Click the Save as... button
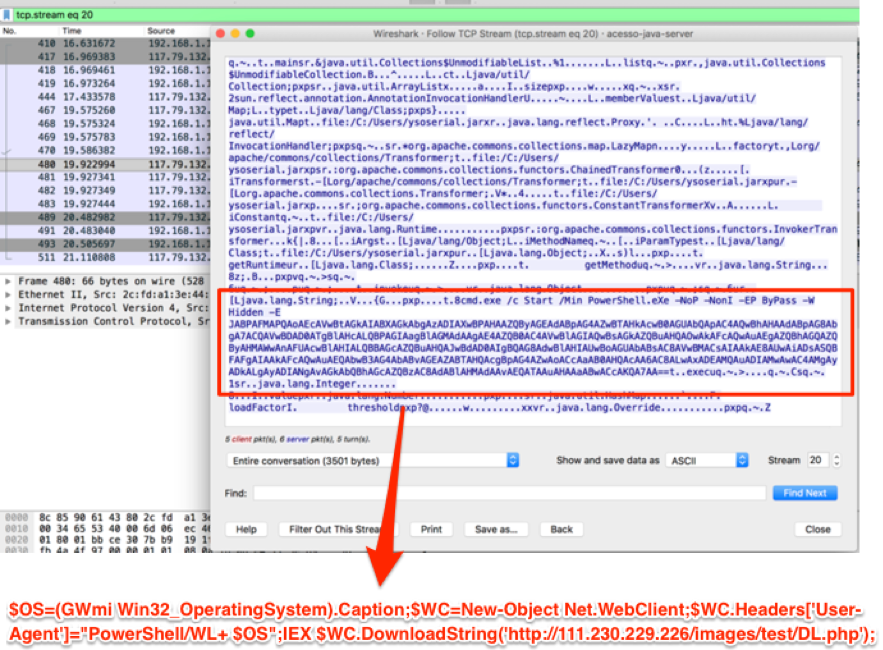 pos(496,529)
